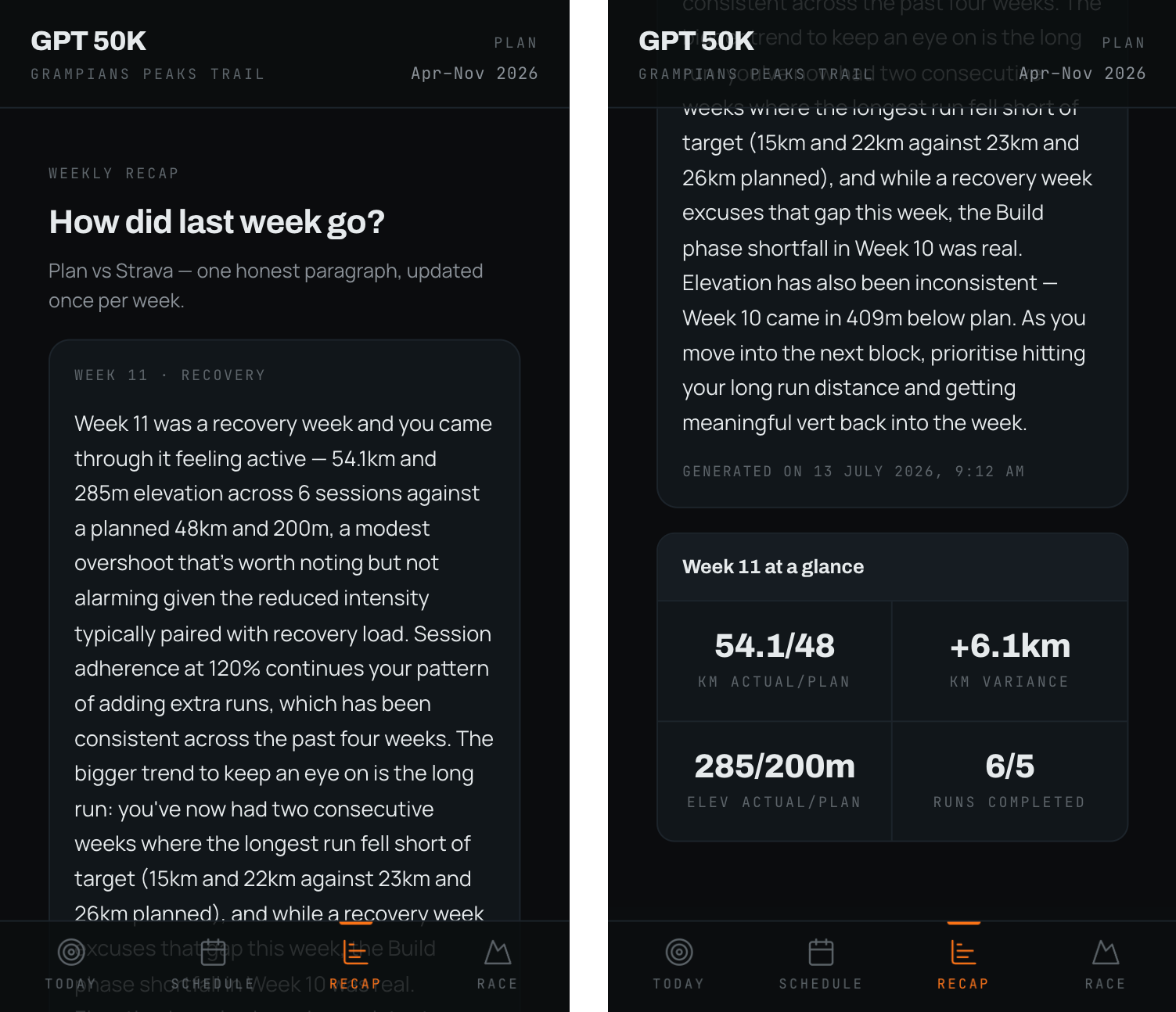Viewport: 1176px width, 1012px height.
Task: Click GPT 50K title in right screen
Action: 696,41
